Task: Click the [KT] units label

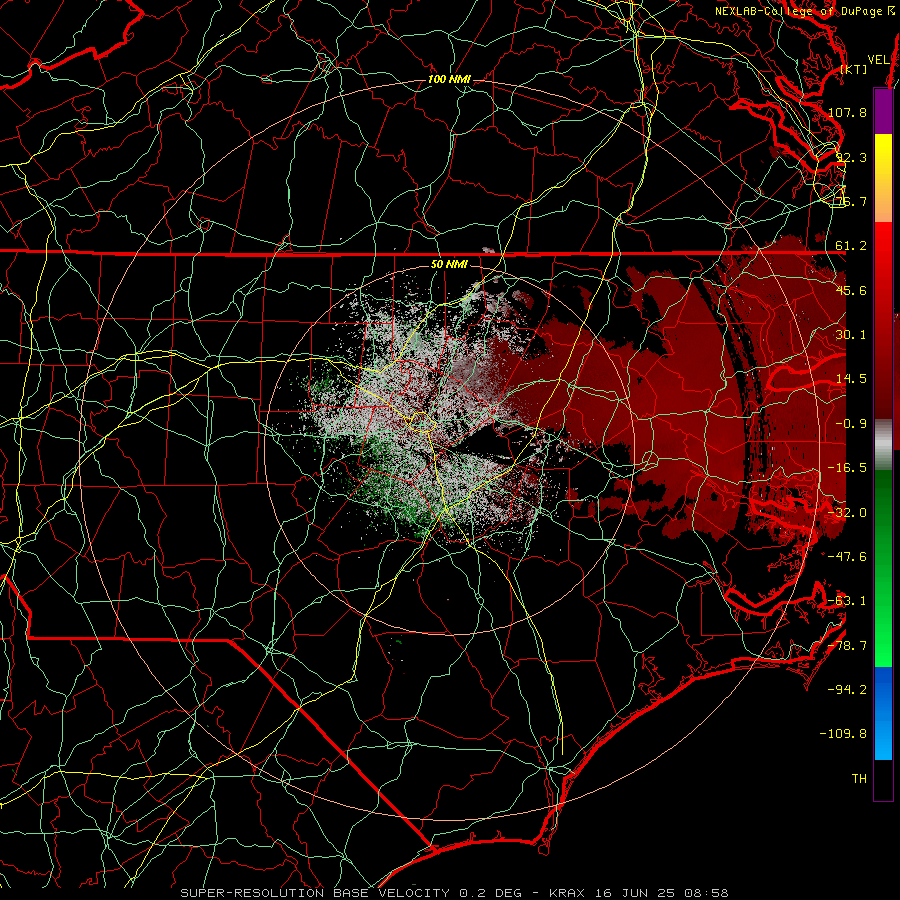Action: click(854, 69)
